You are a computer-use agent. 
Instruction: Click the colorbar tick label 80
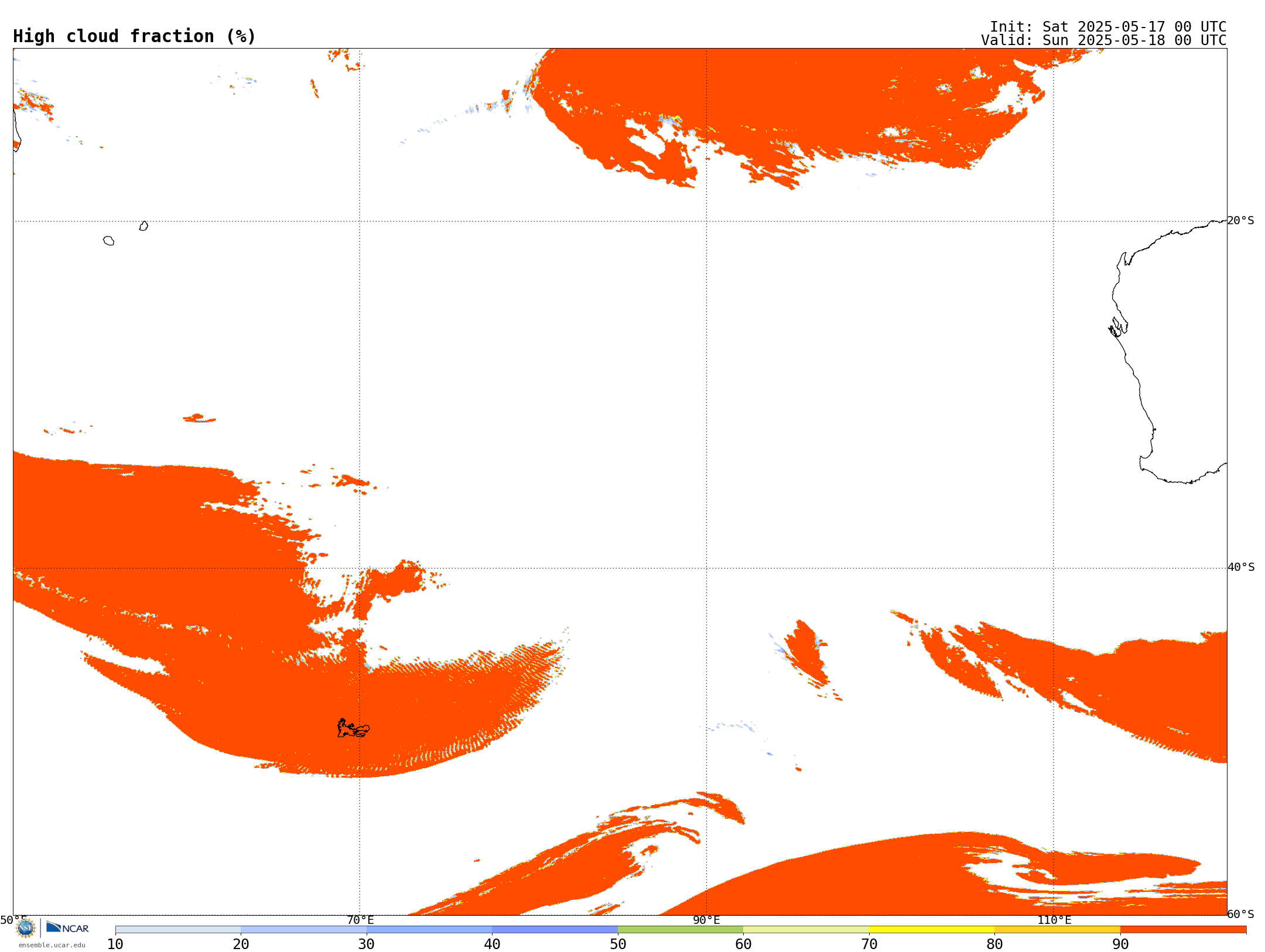click(x=994, y=944)
